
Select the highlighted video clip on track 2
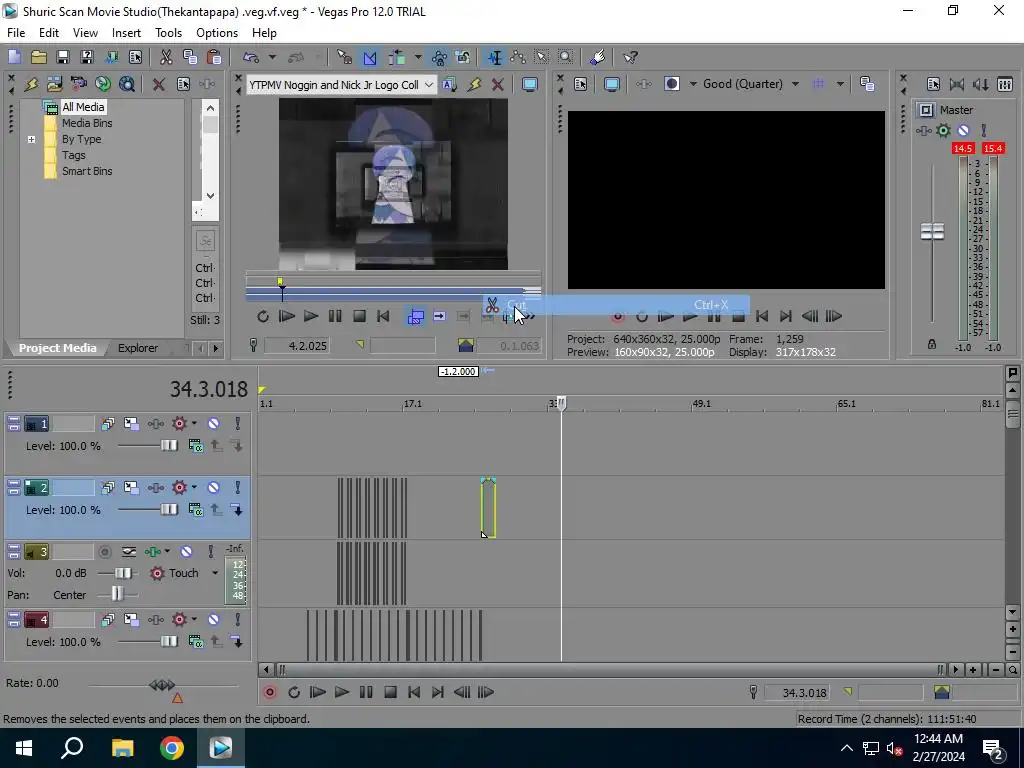point(488,508)
